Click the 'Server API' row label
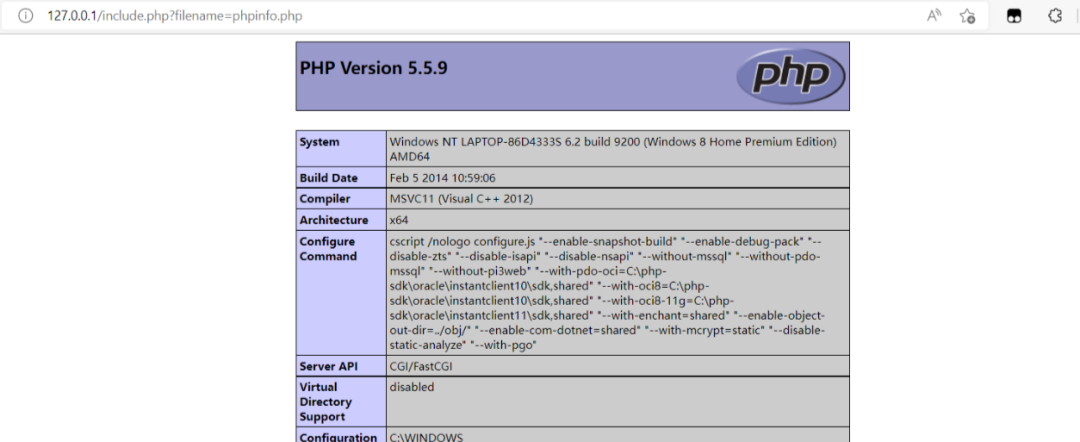The width and height of the screenshot is (1080, 442). point(329,366)
